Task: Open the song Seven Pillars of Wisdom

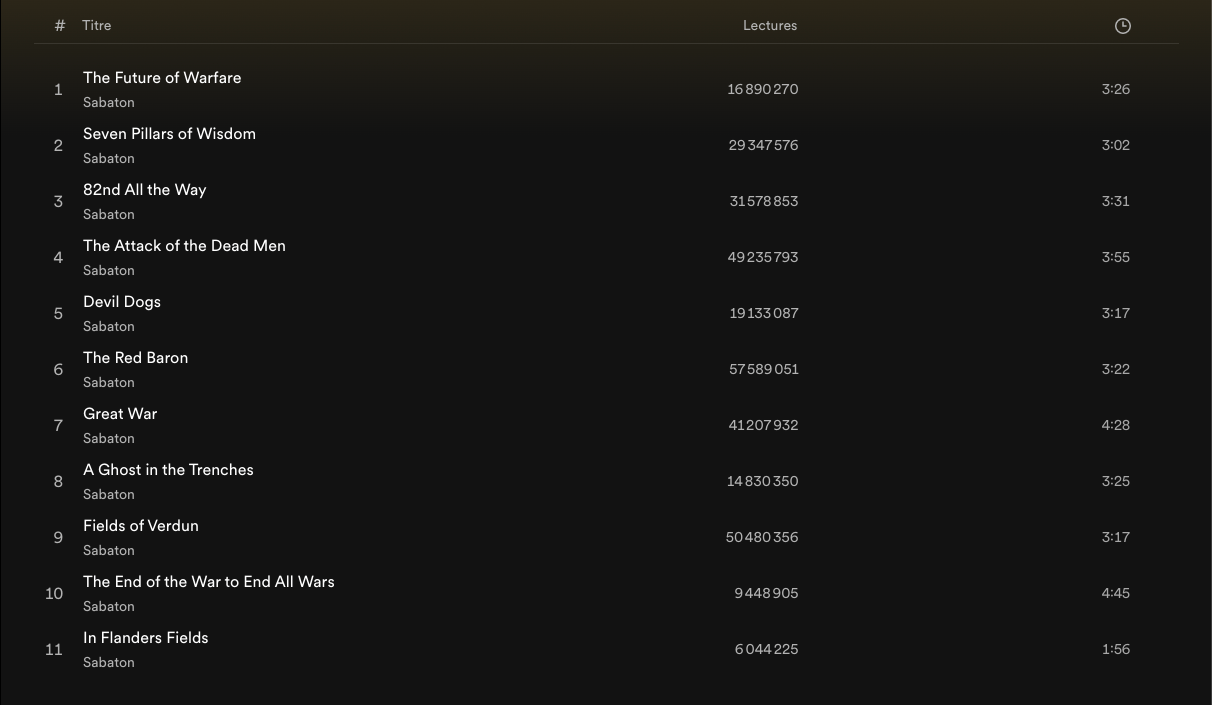Action: (169, 134)
